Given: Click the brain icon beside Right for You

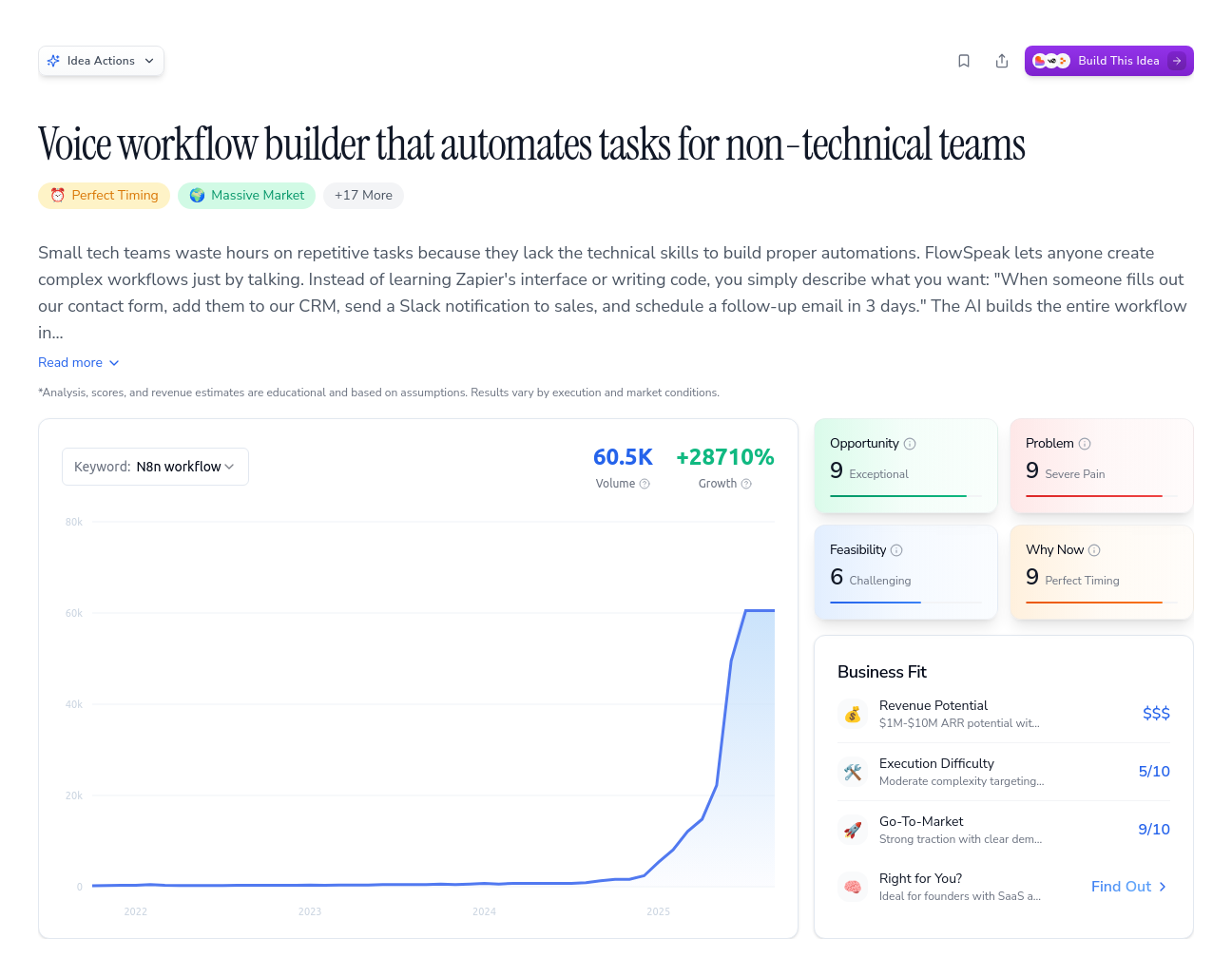Looking at the screenshot, I should 853,886.
